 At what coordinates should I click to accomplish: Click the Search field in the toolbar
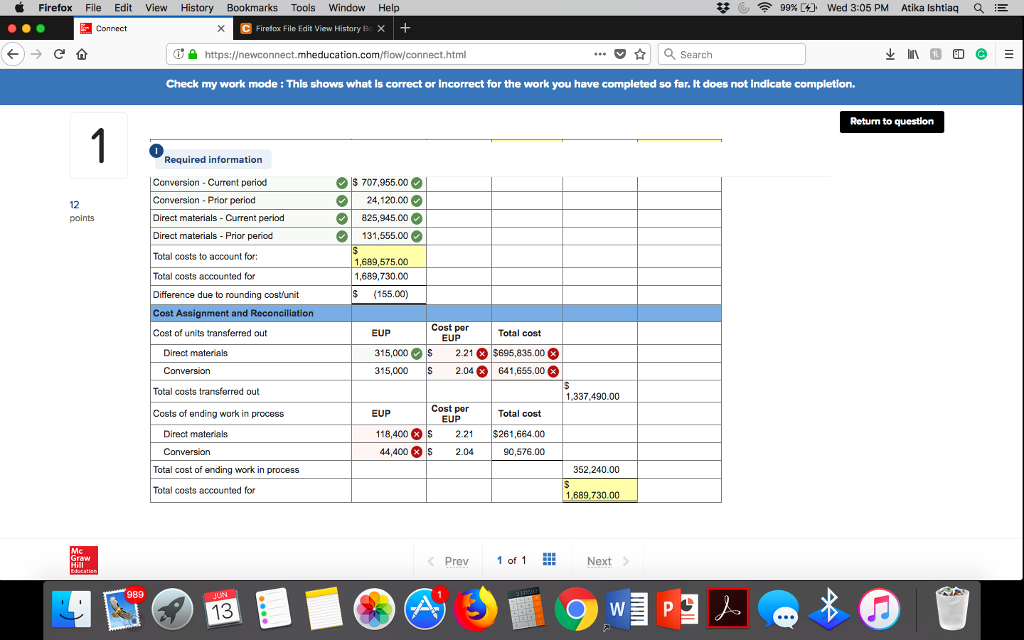click(735, 53)
